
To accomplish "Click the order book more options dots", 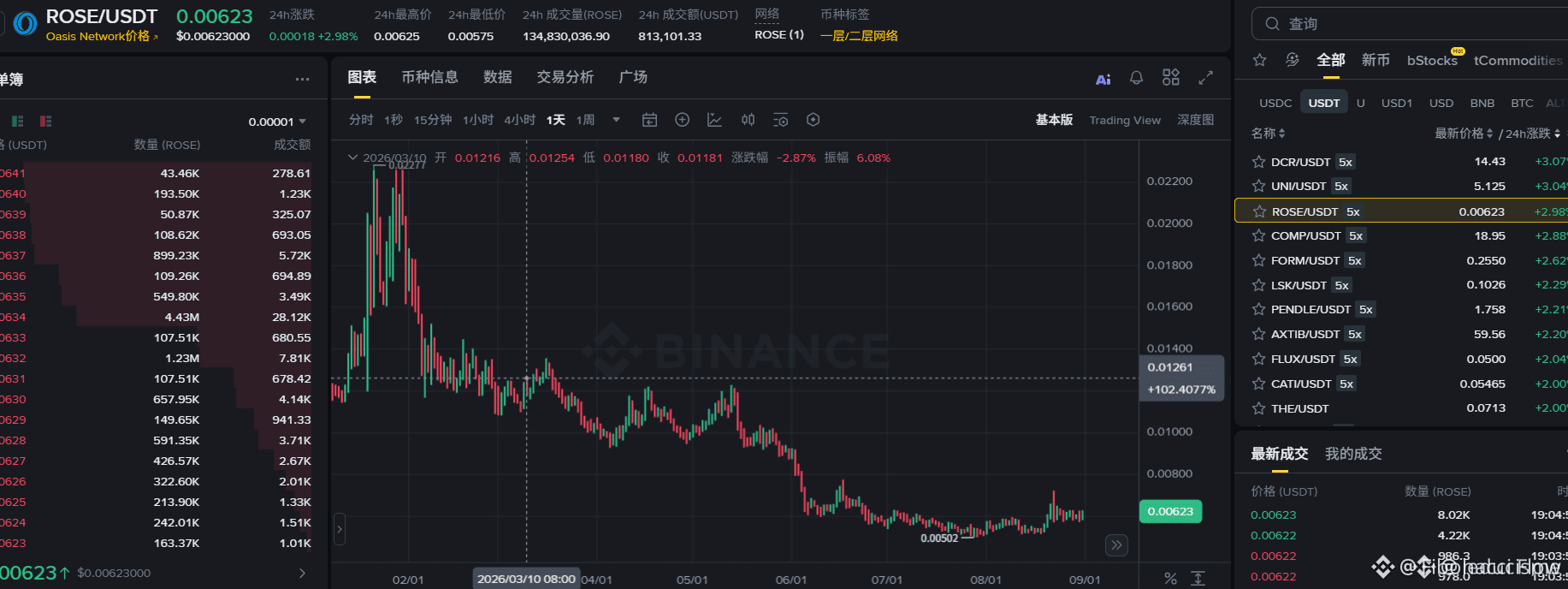I will point(303,80).
